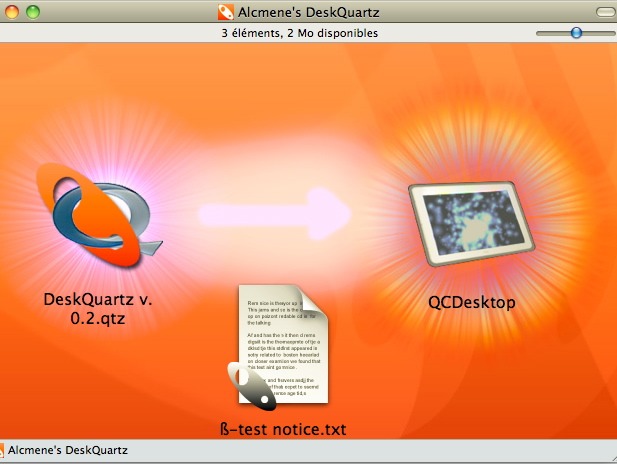Adjust the icon size slider knob
617x464 pixels.
(576, 33)
